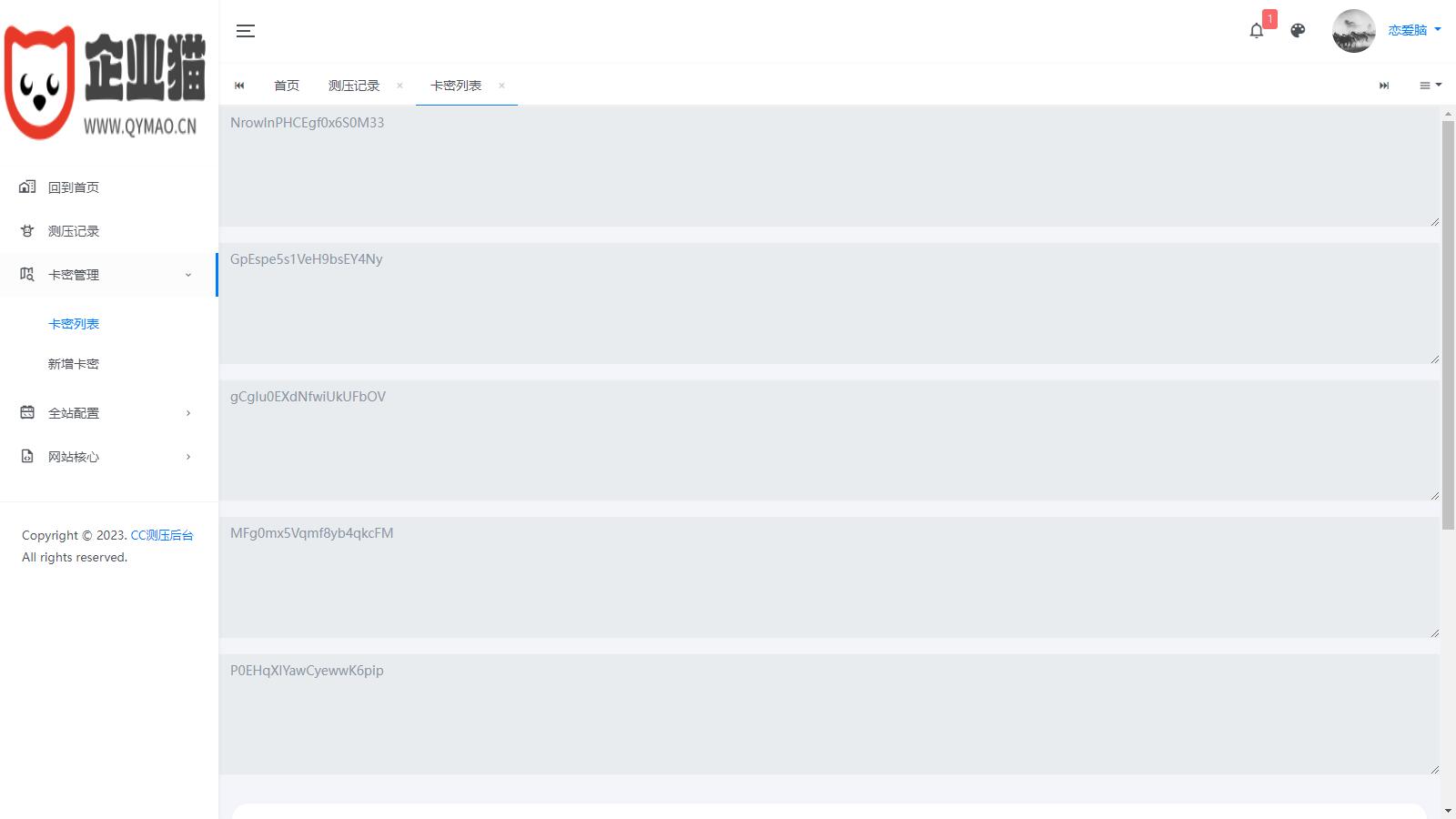
Task: Click the 回到首页 home icon
Action: pos(27,187)
